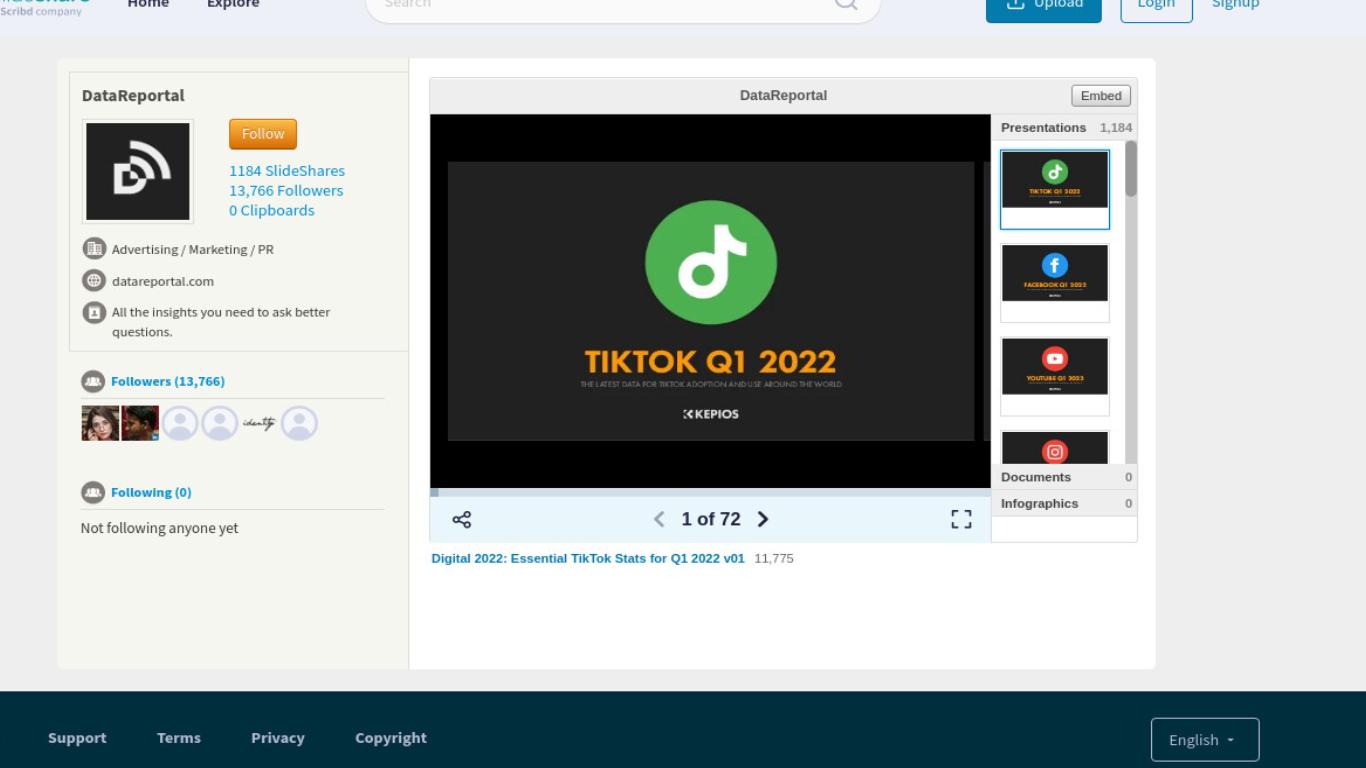Open the Following (0) heading link
Screen dimensions: 1366x768
pyautogui.click(x=151, y=492)
